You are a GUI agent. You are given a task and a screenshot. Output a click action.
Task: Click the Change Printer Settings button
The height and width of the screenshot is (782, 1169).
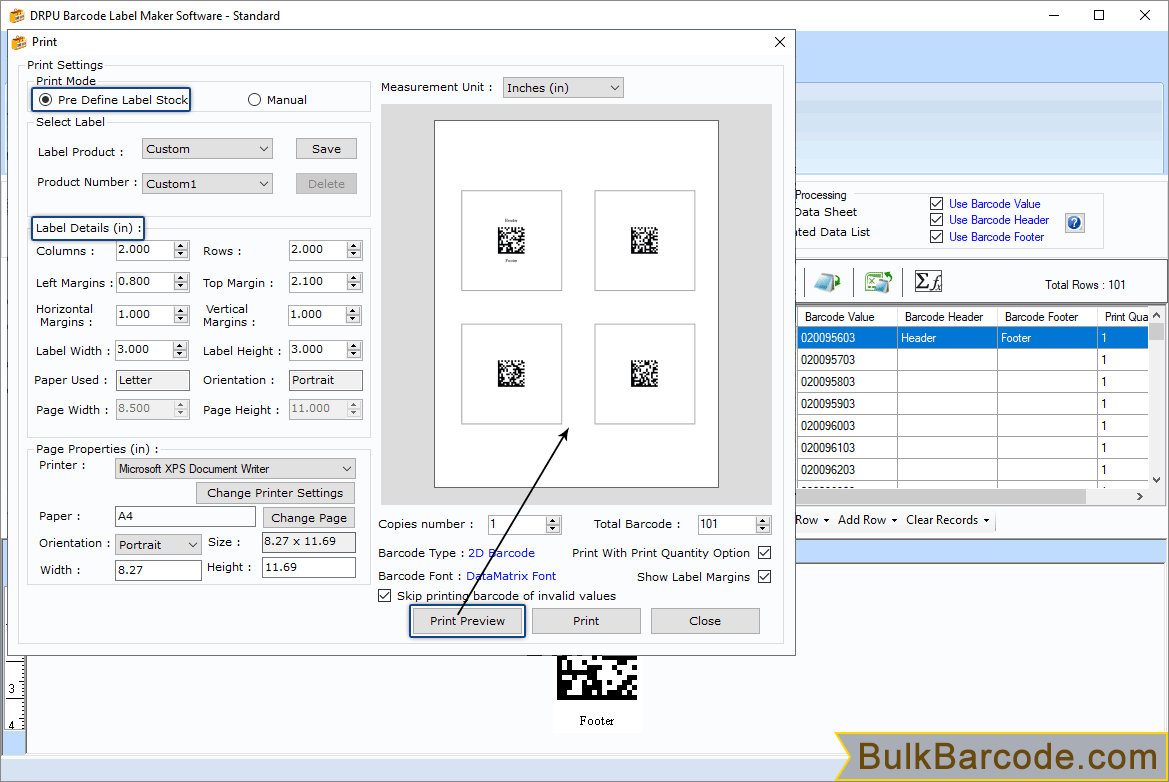275,493
